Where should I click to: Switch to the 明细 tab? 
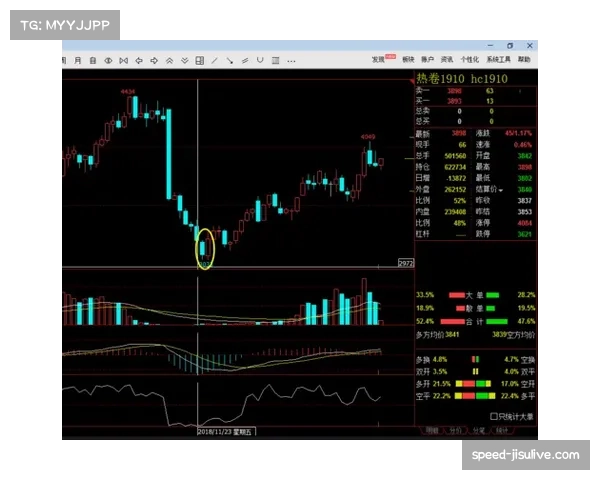pos(431,431)
